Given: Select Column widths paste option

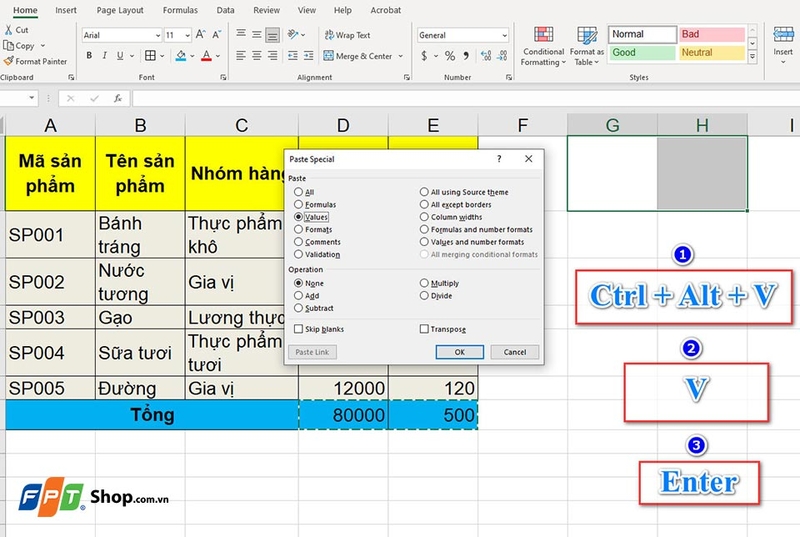Looking at the screenshot, I should coord(451,217).
